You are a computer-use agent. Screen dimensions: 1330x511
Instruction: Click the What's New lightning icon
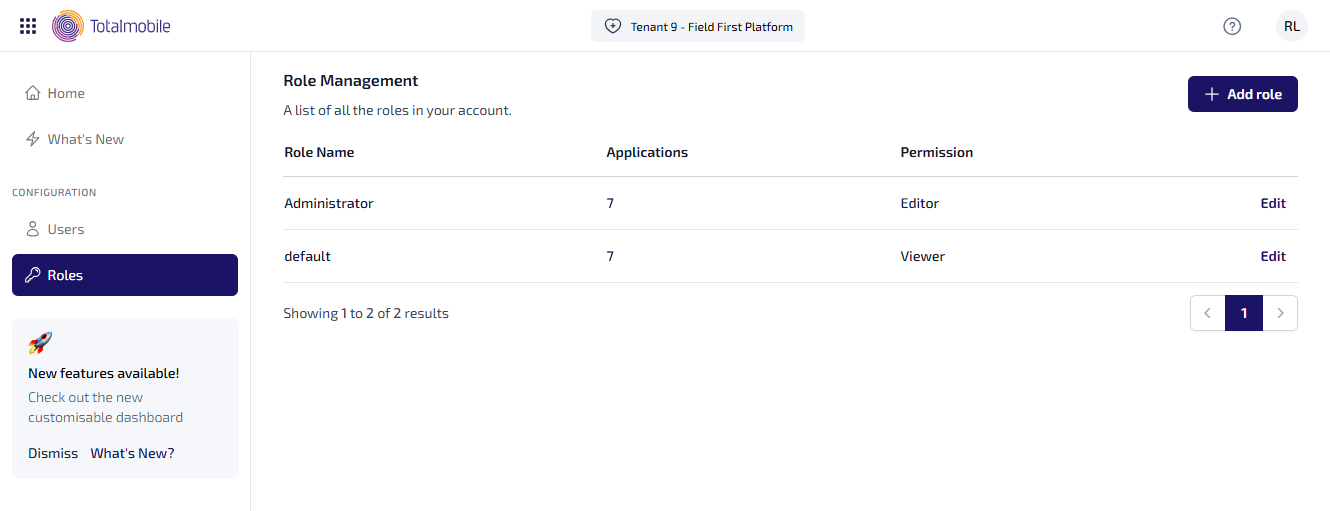click(x=32, y=139)
